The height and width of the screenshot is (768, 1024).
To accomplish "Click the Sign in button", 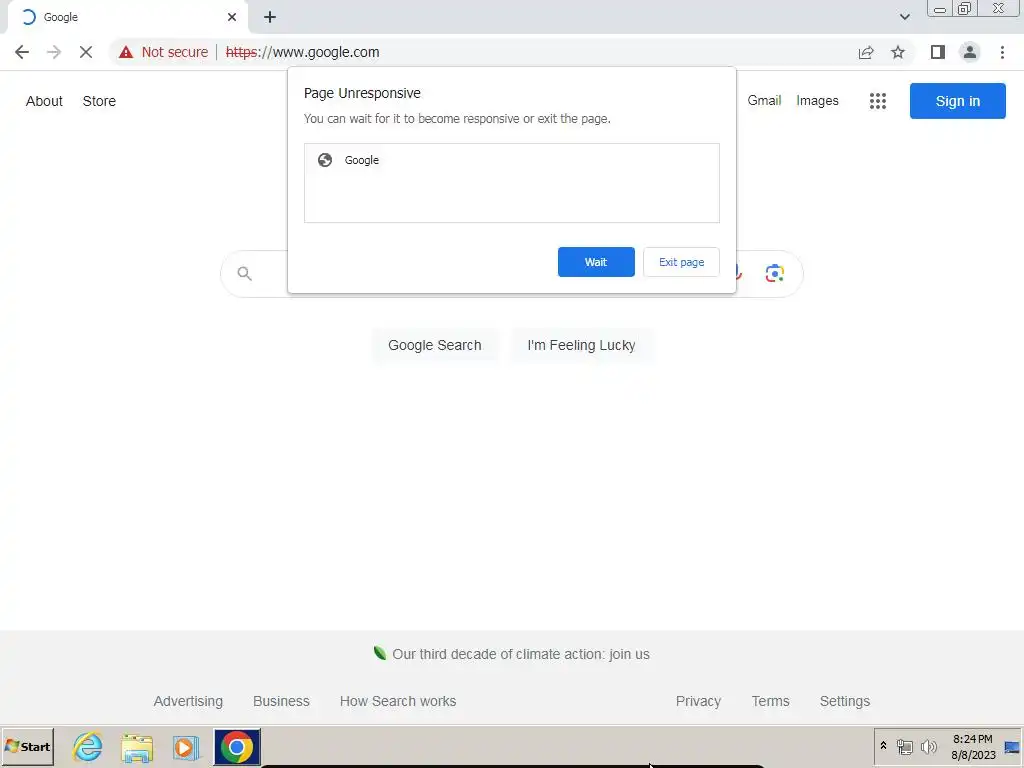I will [957, 101].
